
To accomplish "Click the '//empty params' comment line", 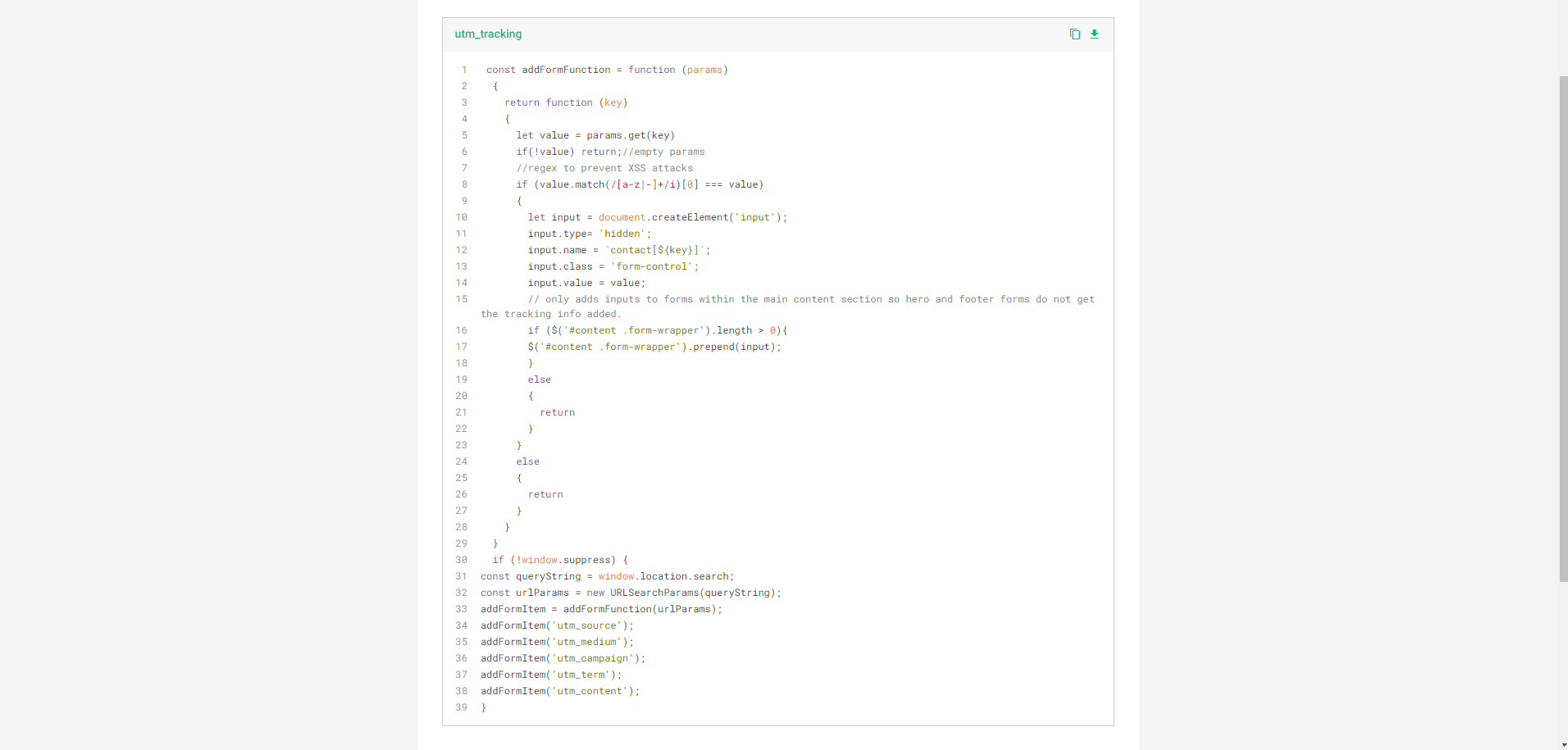I will point(610,152).
